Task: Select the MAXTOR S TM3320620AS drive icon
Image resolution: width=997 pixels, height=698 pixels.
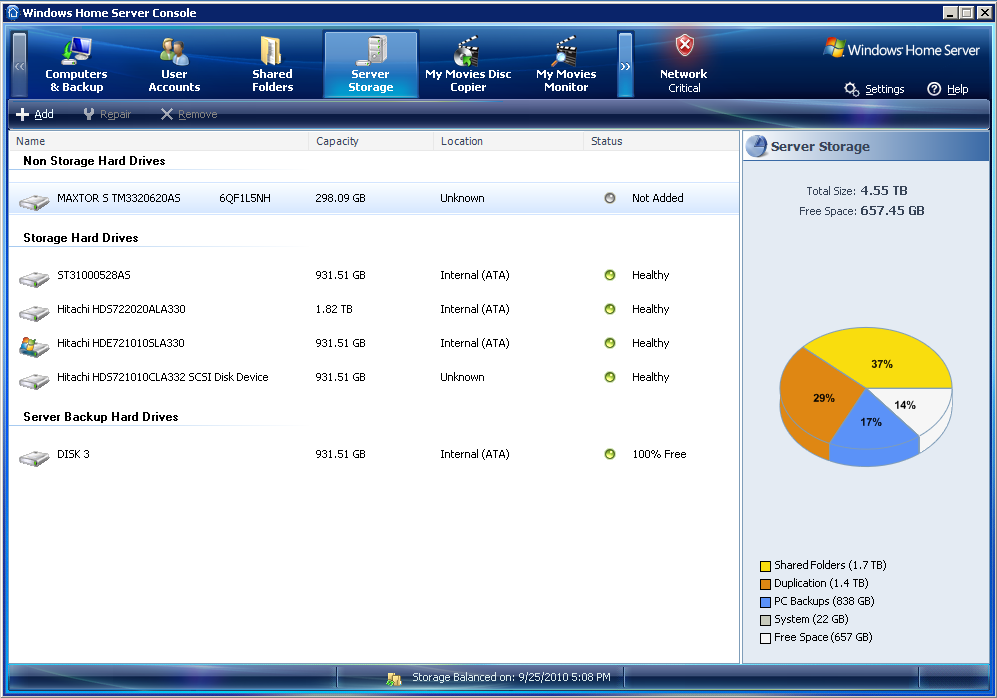Action: (34, 202)
